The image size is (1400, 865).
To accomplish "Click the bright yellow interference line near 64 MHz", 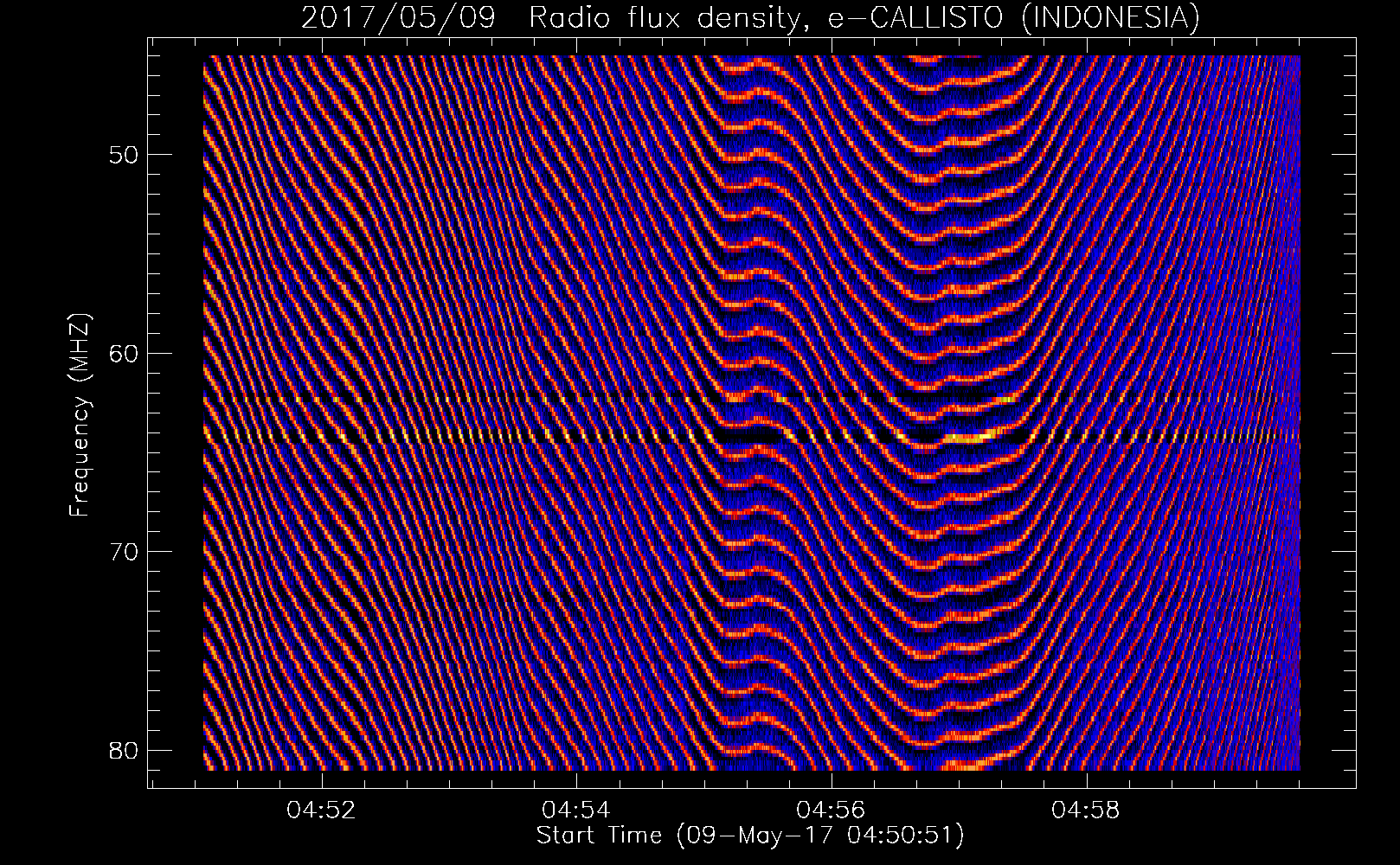I will click(x=751, y=437).
